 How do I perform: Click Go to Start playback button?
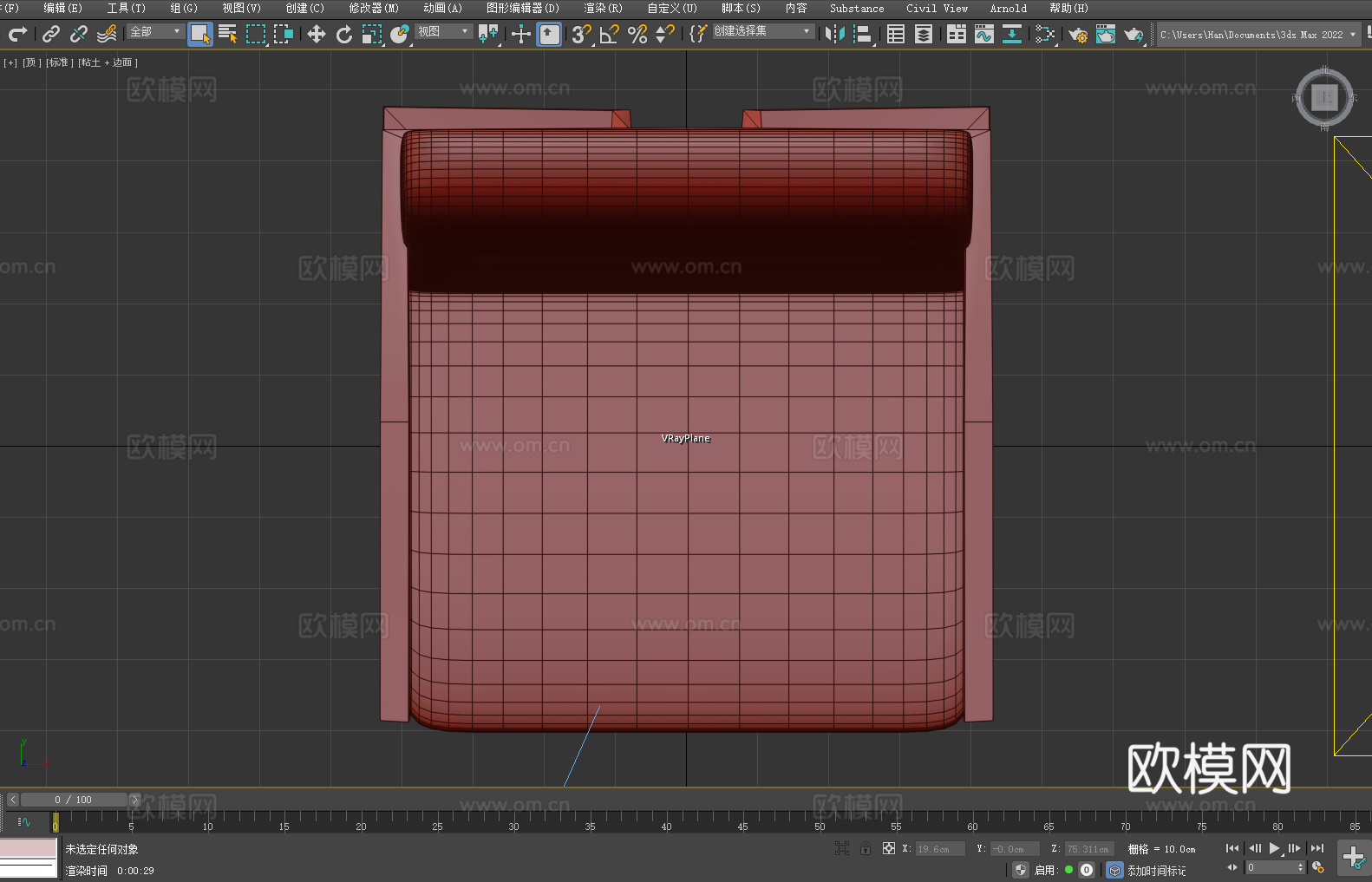pyautogui.click(x=1232, y=848)
